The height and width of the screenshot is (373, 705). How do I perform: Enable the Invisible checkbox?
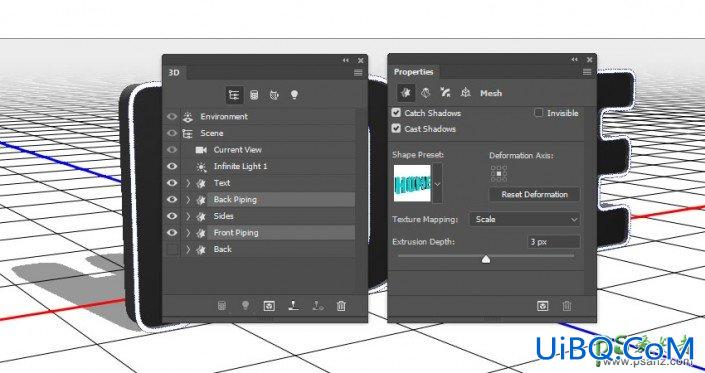pos(538,113)
